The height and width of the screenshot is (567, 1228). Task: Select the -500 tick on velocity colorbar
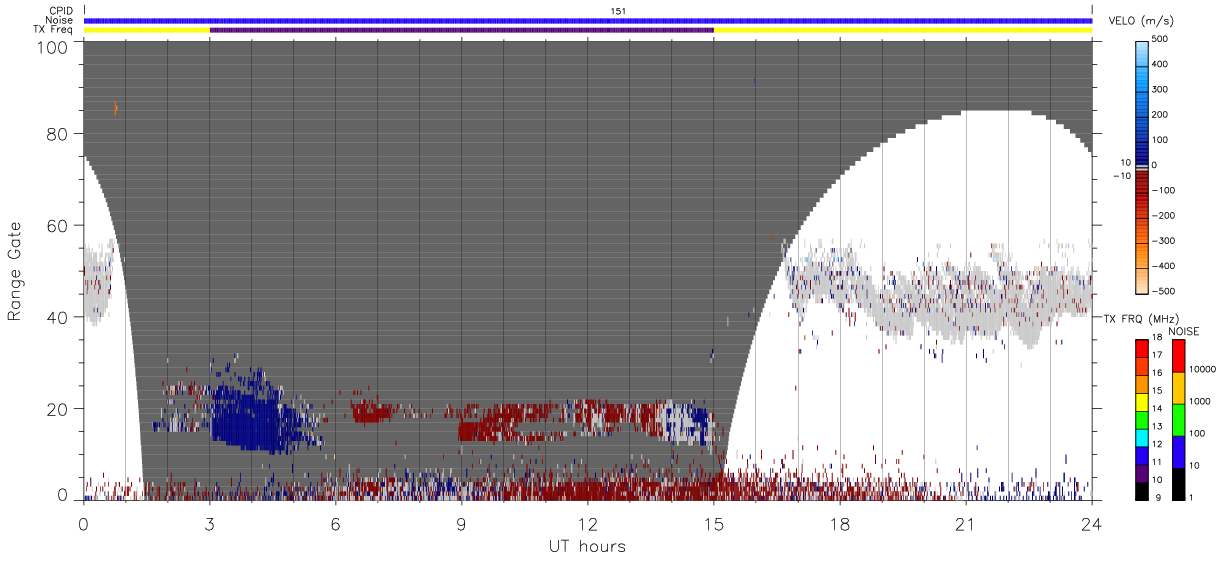[x=1163, y=291]
